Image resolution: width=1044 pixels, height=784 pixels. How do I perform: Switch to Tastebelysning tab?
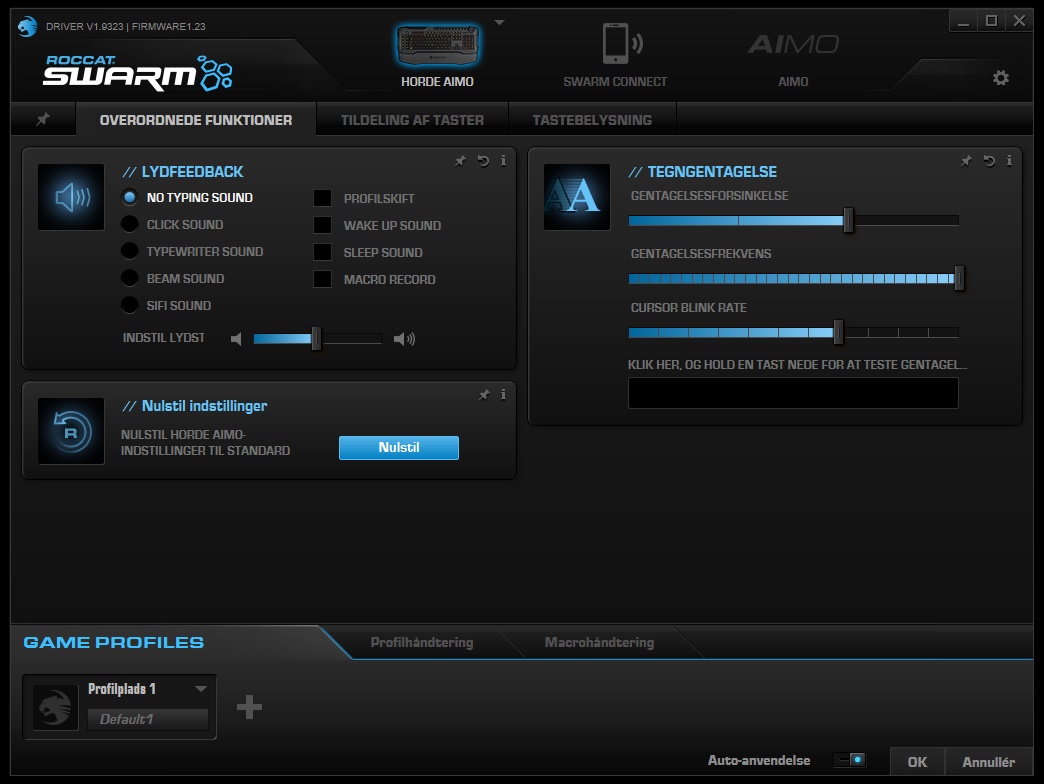(592, 120)
